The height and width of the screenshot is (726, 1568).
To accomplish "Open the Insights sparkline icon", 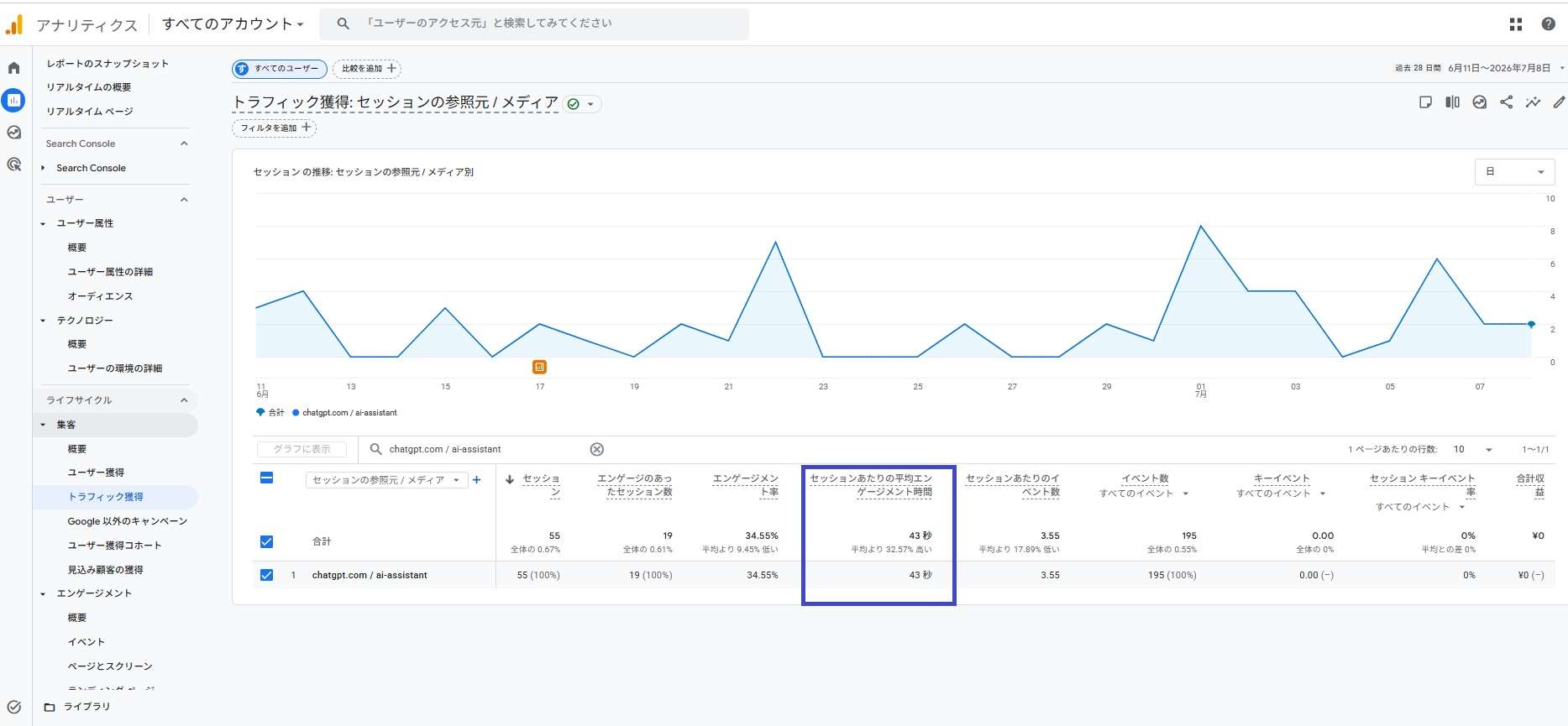I will point(1534,102).
